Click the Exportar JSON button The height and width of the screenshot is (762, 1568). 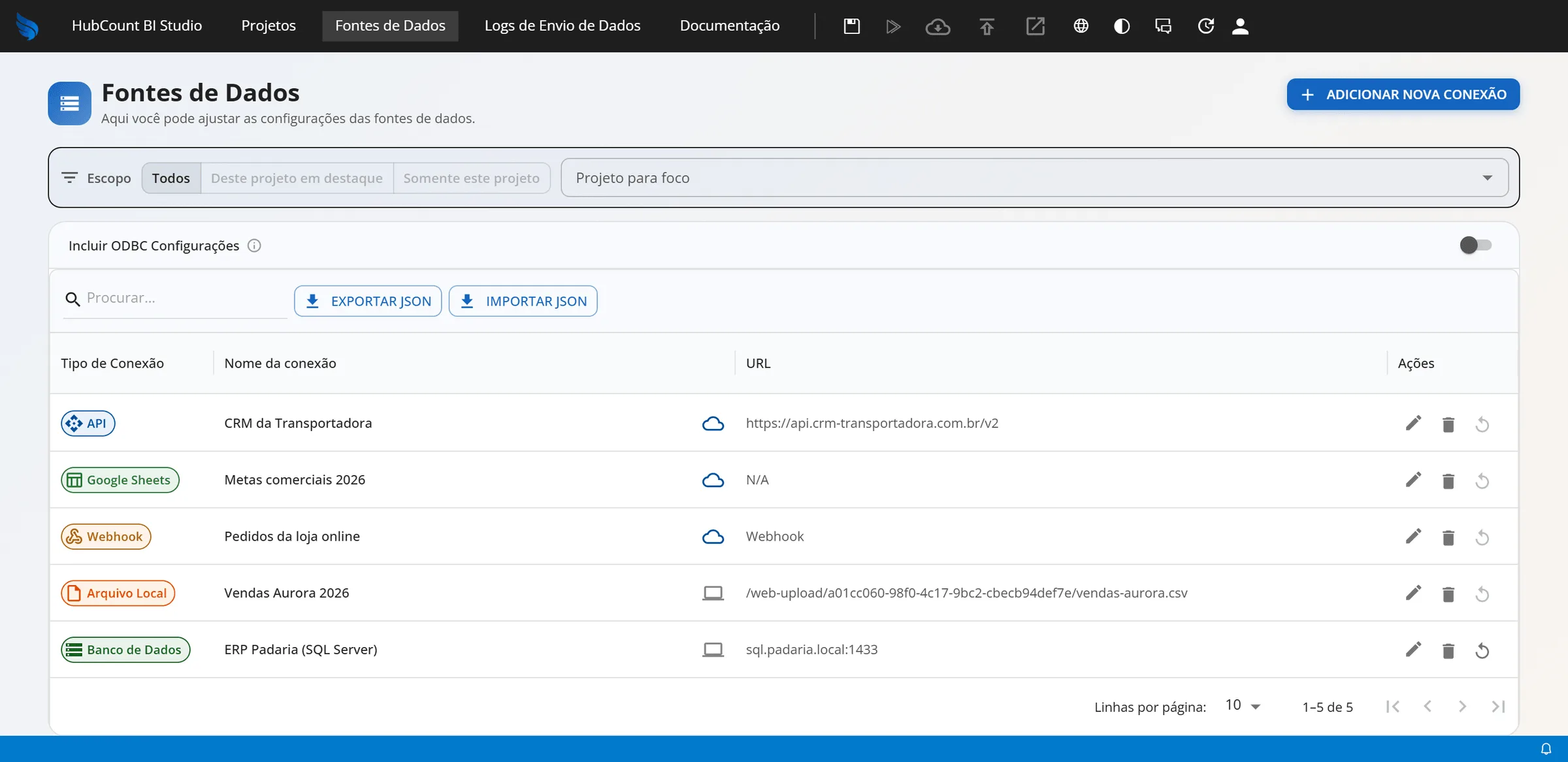coord(368,301)
